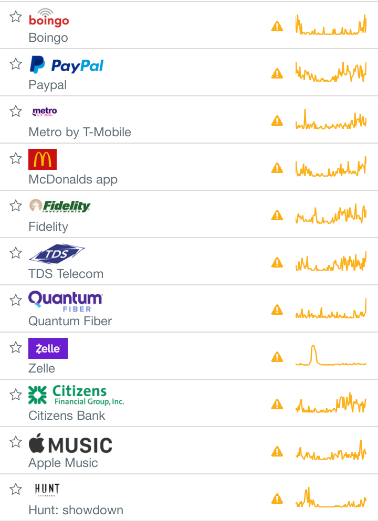The image size is (378, 521).
Task: Open the Citizens Bank text link
Action: click(x=67, y=416)
